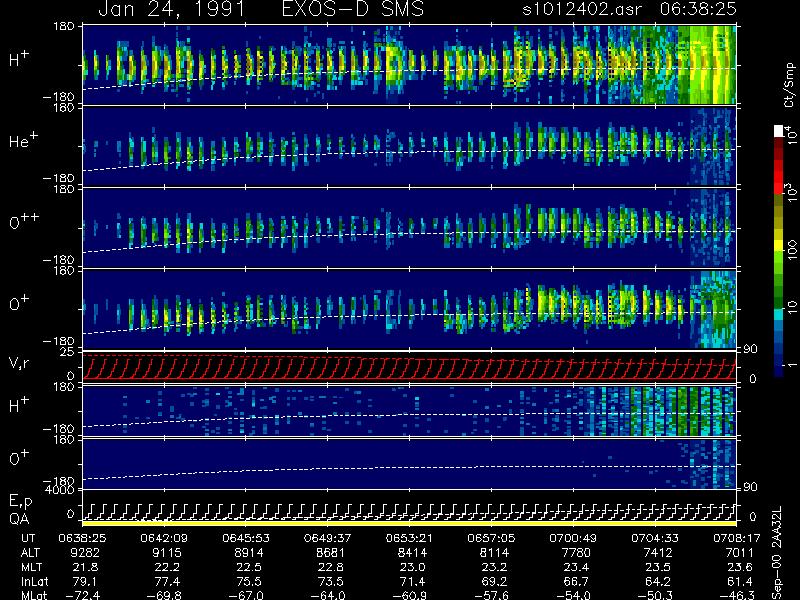Click the '100' color bar tick label
Viewport: 800px width, 600px height.
coord(792,249)
